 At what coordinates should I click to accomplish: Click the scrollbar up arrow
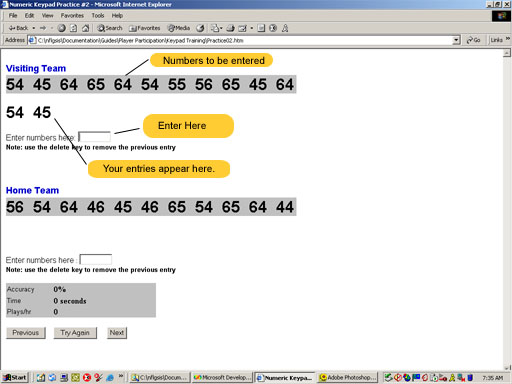pyautogui.click(x=507, y=53)
